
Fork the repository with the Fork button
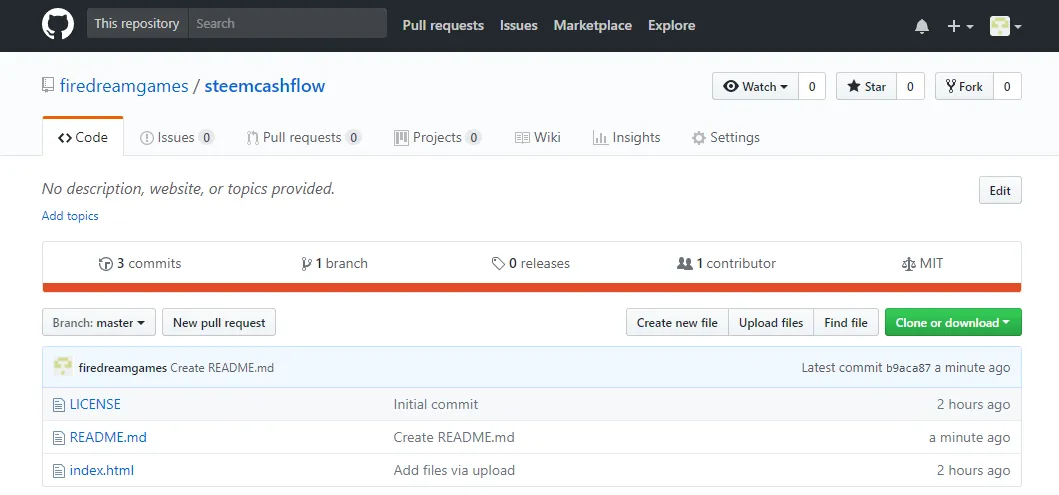point(964,86)
